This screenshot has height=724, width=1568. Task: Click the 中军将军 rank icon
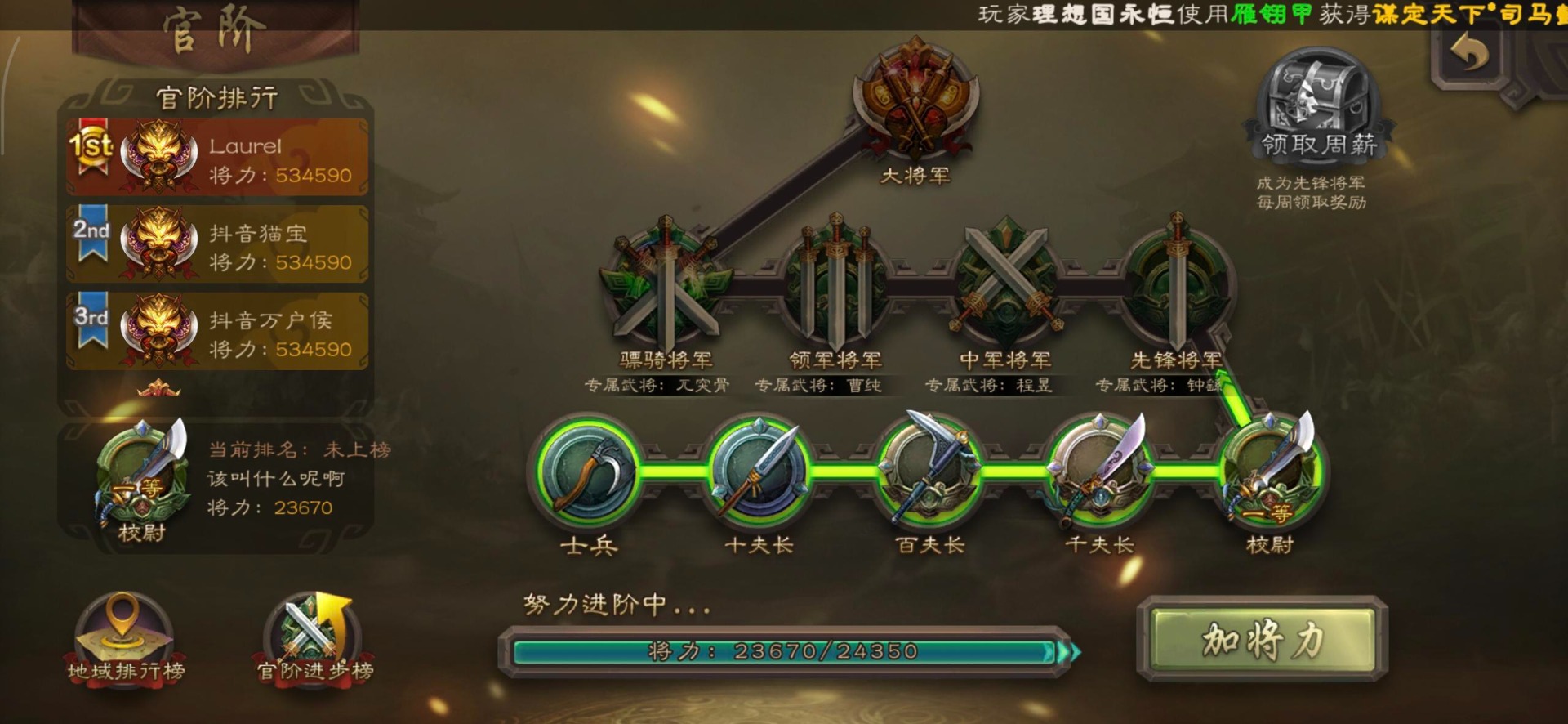coord(1006,282)
